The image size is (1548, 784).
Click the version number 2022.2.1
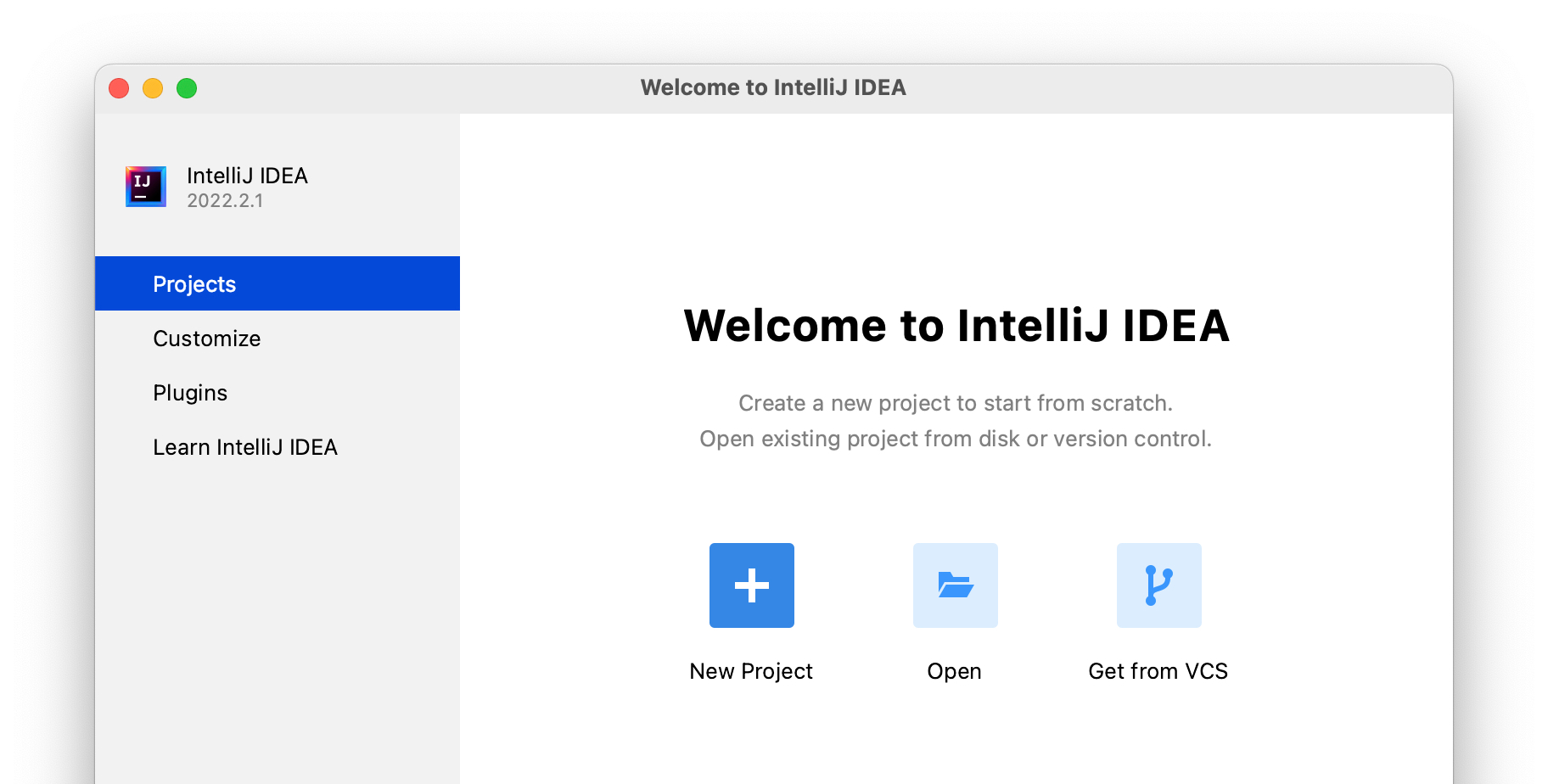(x=225, y=201)
